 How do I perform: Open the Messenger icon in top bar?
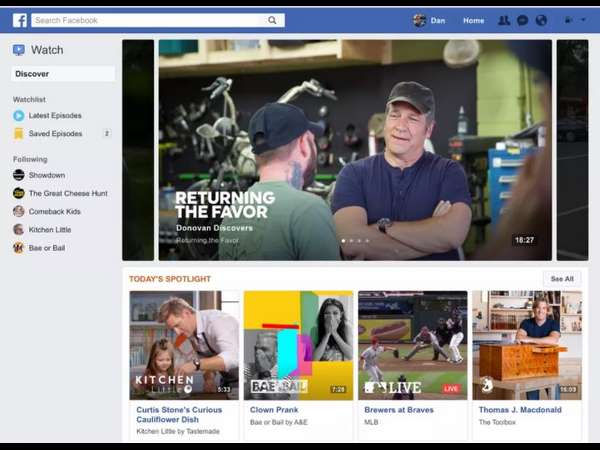522,20
